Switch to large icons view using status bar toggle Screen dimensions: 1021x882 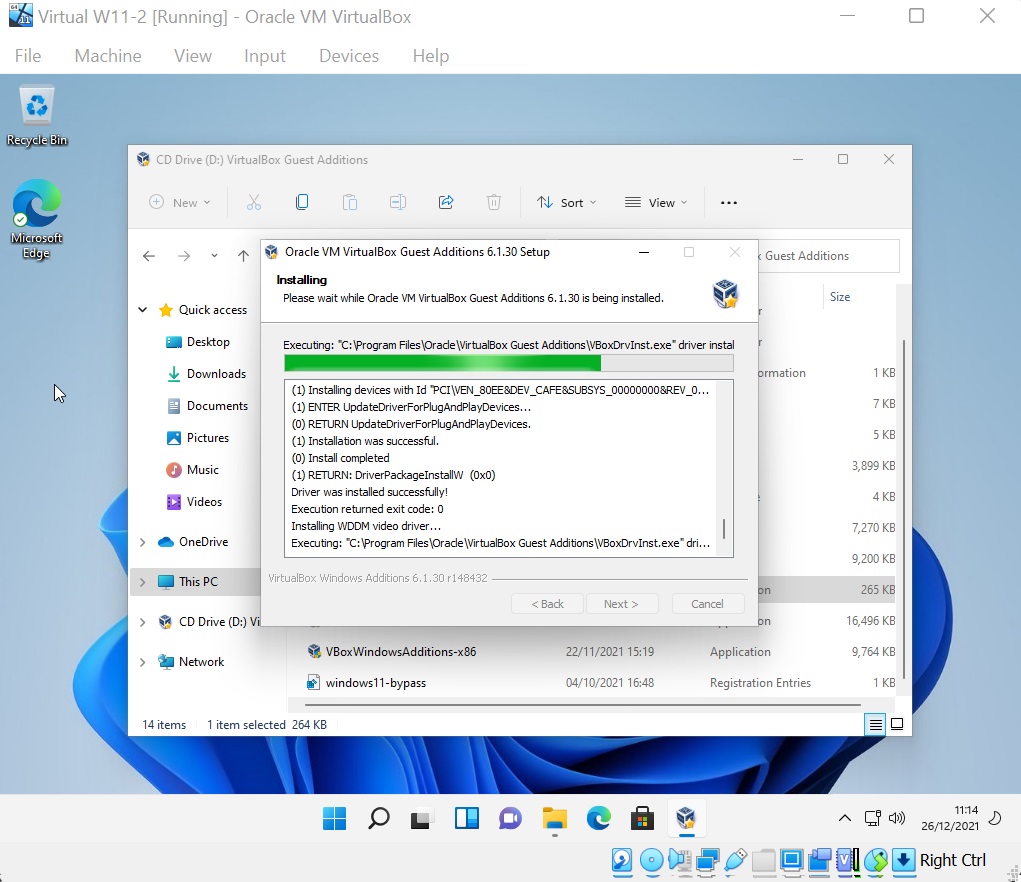[897, 724]
